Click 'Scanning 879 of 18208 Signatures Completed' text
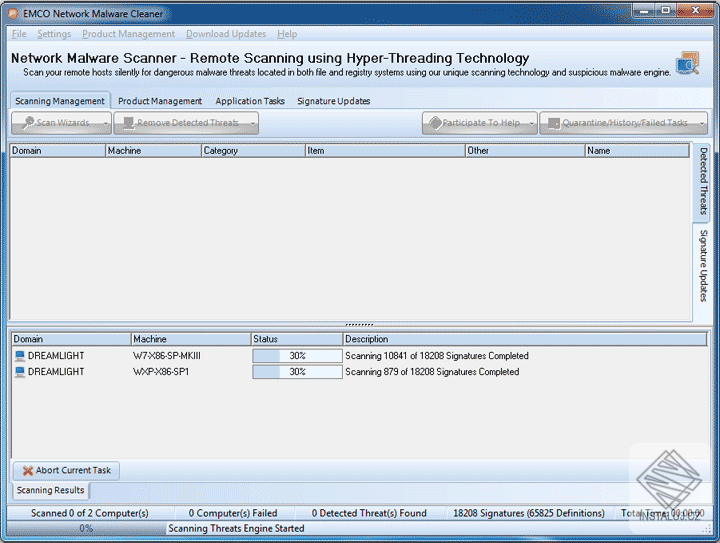The height and width of the screenshot is (543, 720). (432, 372)
